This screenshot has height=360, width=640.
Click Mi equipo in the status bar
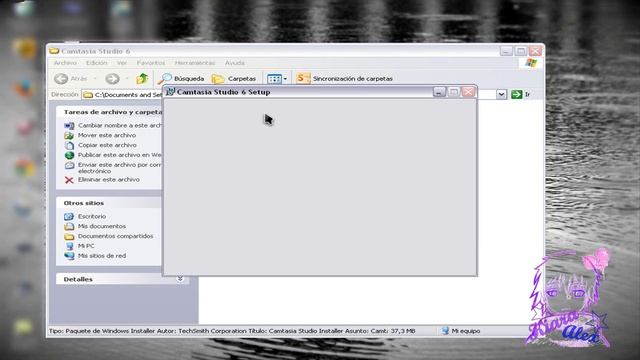pyautogui.click(x=461, y=331)
